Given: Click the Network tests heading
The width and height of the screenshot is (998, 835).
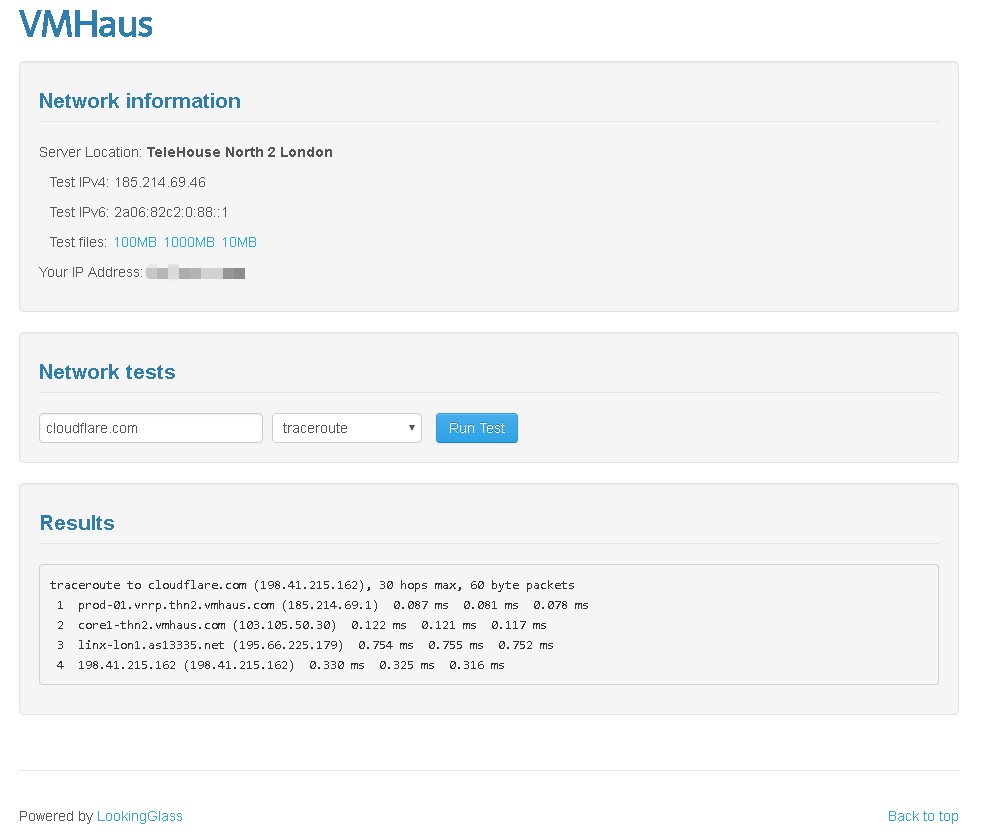Looking at the screenshot, I should click(x=107, y=372).
